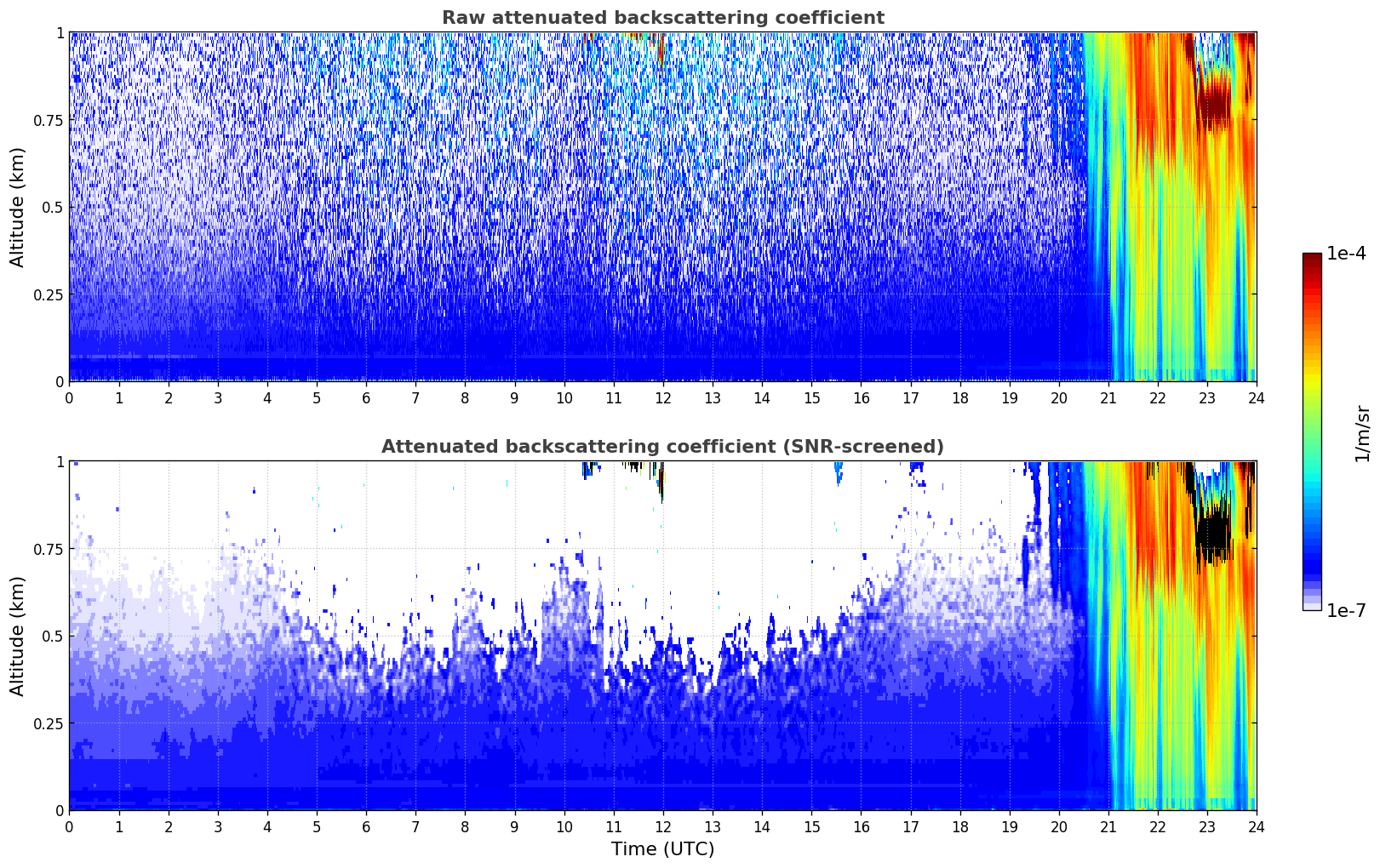Select hour 21 tick on bottom plot axis
The height and width of the screenshot is (868, 1380).
point(1108,826)
